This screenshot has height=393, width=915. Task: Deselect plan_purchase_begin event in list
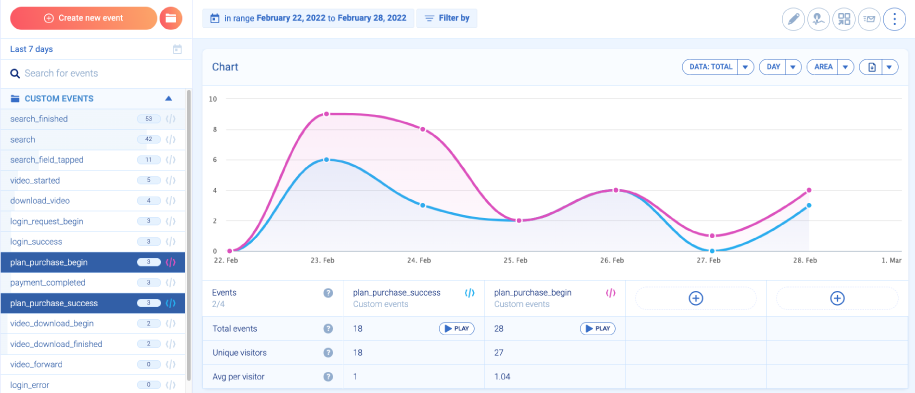pos(93,262)
